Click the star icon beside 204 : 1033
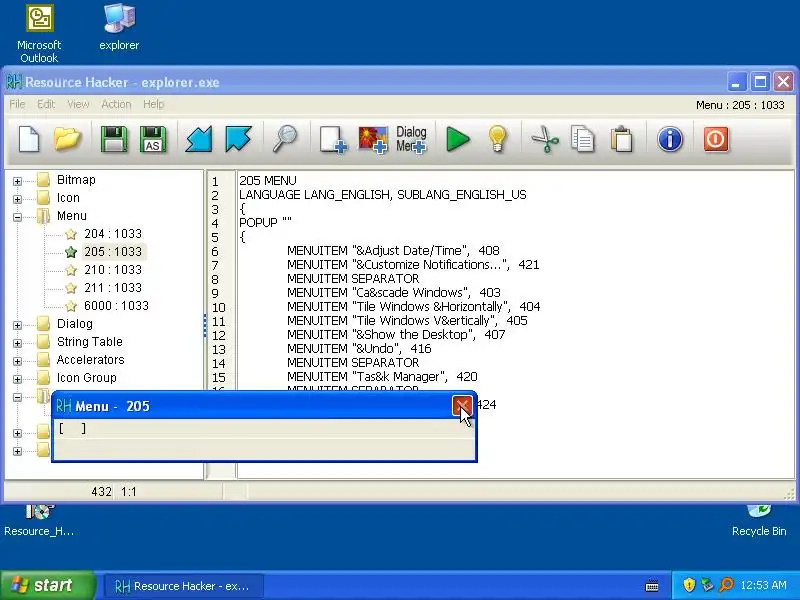Image resolution: width=800 pixels, height=600 pixels. (x=71, y=234)
